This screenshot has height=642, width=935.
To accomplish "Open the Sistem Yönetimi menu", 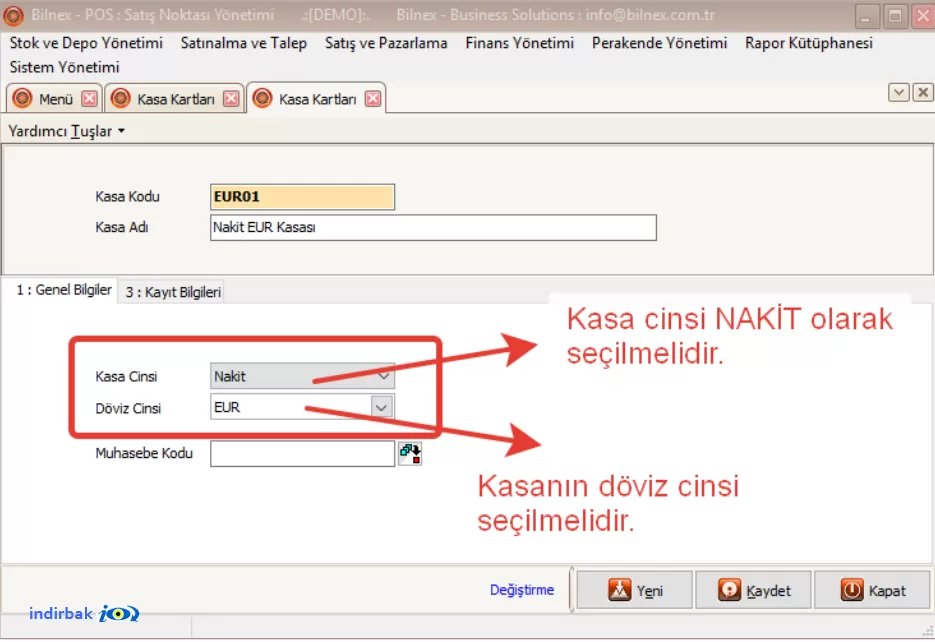I will pos(64,67).
